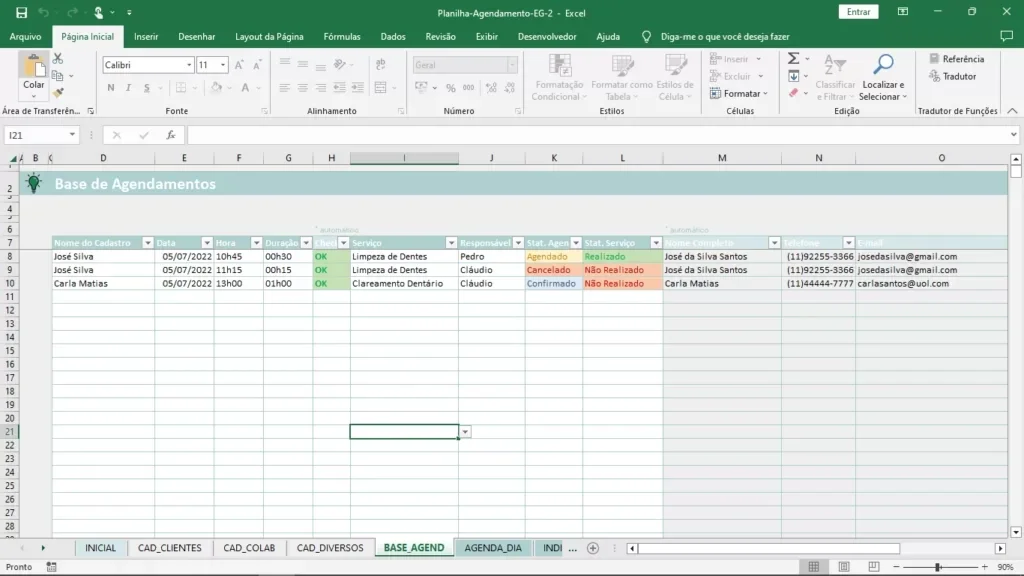Viewport: 1024px width, 576px height.
Task: Switch to Fórmulas ribbon tab
Action: pos(342,37)
